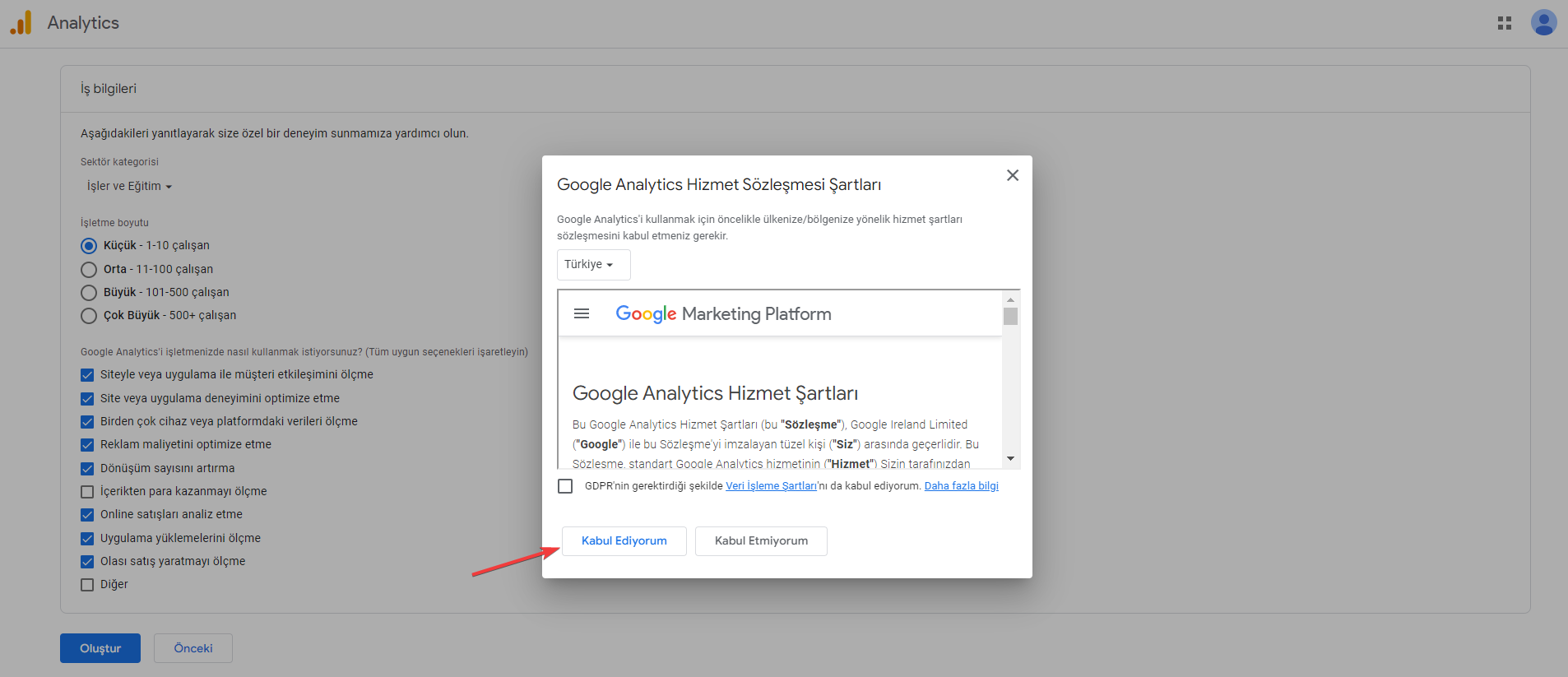Uncheck Siteyle veya uygulama ile müşteri etkileşimini ölçme

87,375
